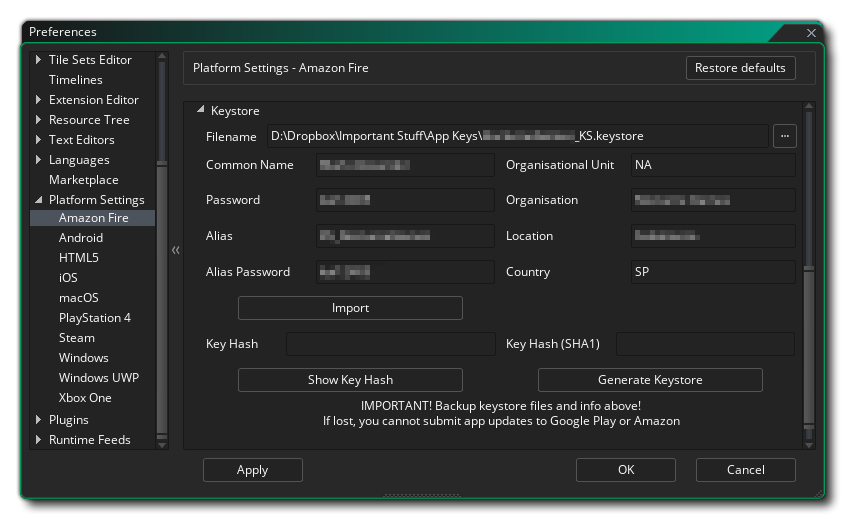Click the Restore defaults button
The width and height of the screenshot is (845, 519).
pos(740,68)
